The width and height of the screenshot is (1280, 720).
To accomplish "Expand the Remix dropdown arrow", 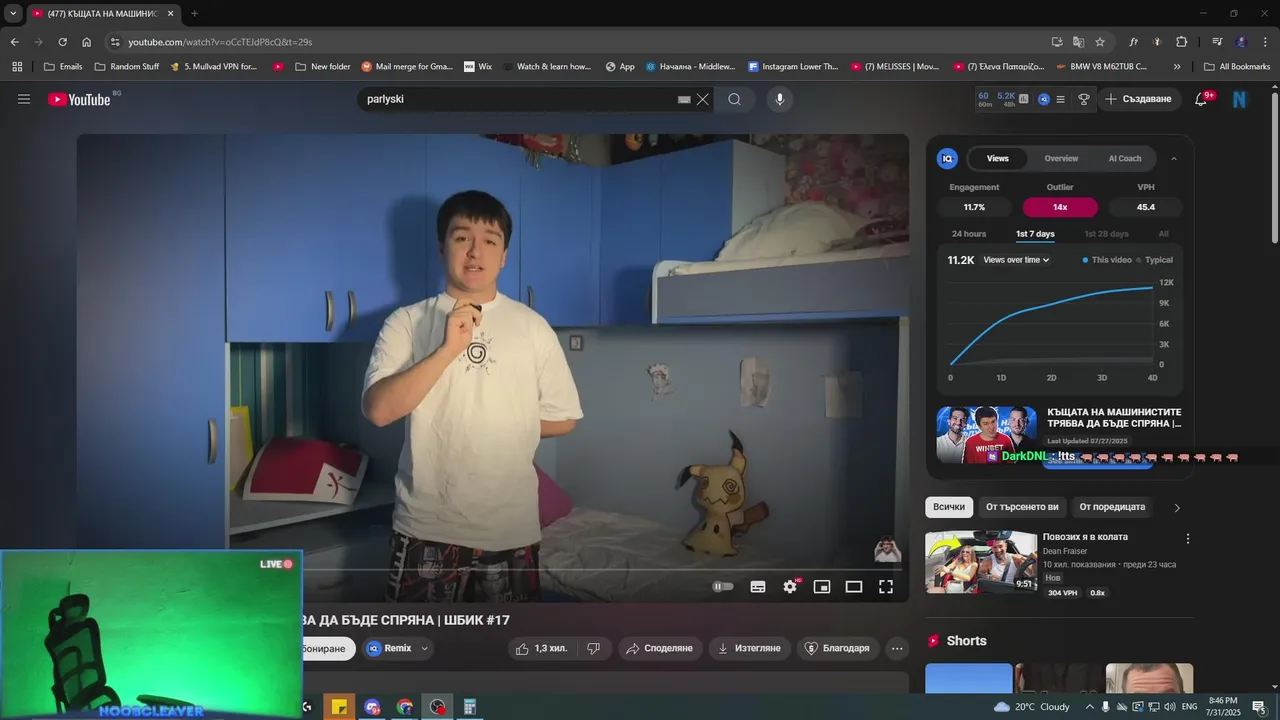I will coord(424,648).
